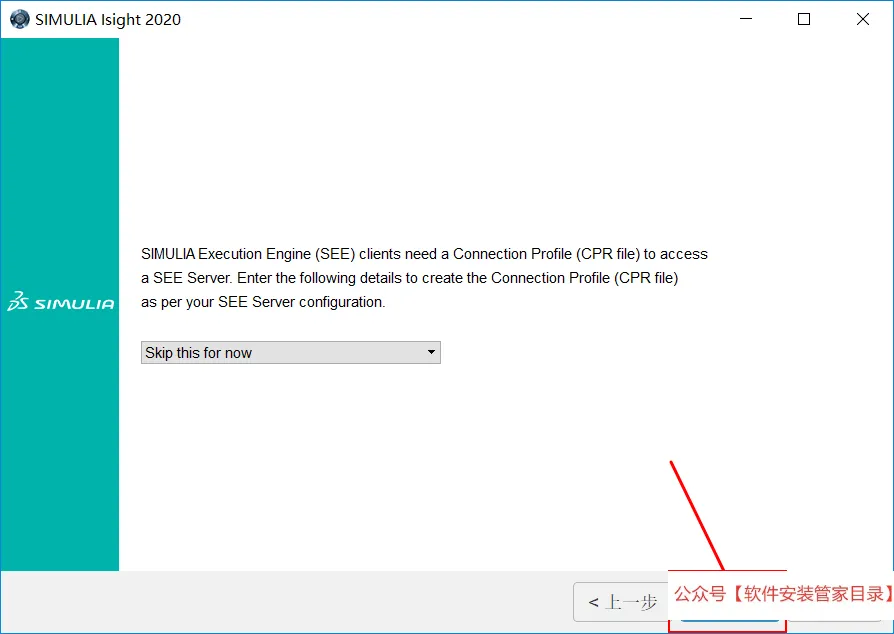Click the 'as per your SEE Server configuration.' text

pos(263,302)
